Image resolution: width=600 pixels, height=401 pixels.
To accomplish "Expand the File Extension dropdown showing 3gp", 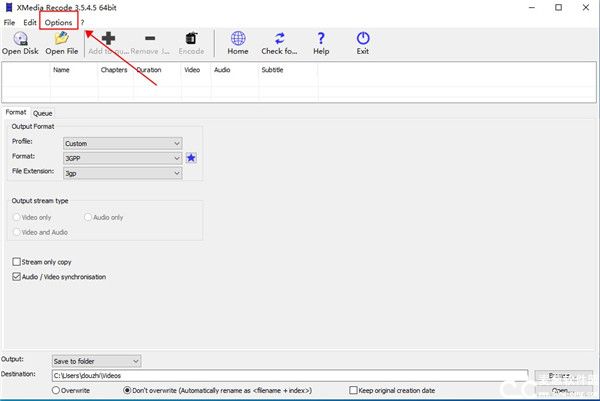I will (122, 173).
